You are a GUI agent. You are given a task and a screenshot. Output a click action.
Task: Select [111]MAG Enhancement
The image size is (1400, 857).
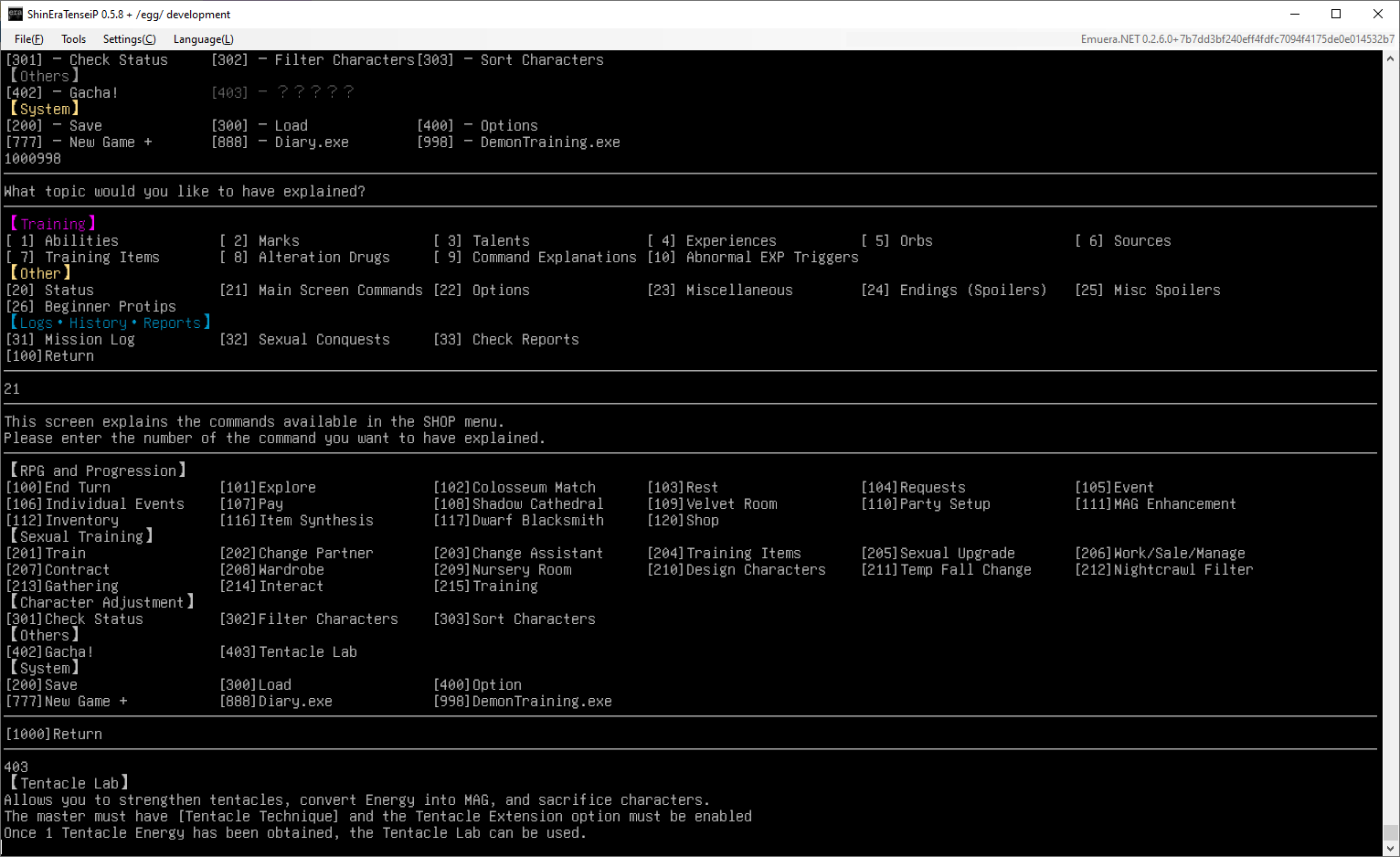(1156, 504)
